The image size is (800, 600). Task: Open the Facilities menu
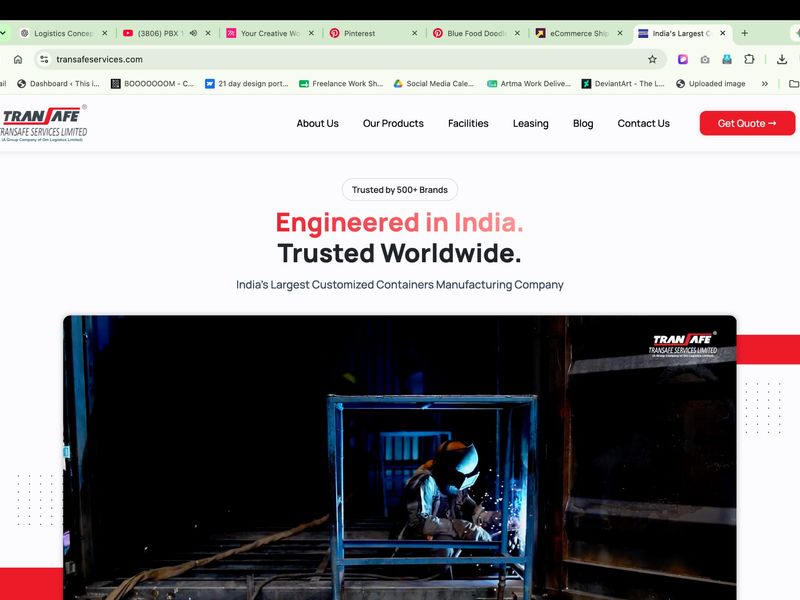click(468, 123)
